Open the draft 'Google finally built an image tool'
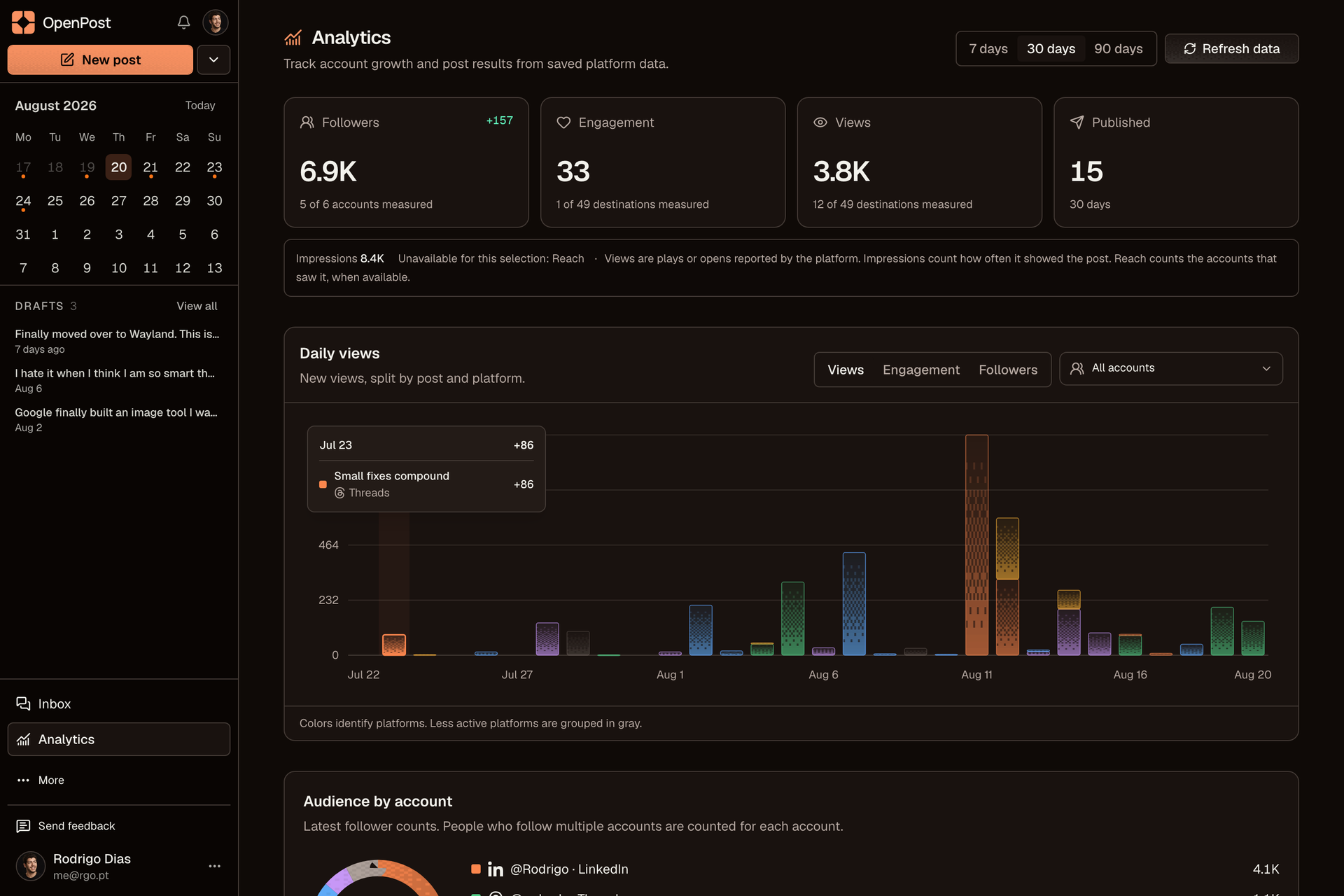Screen dimensions: 1344x896 tap(116, 419)
